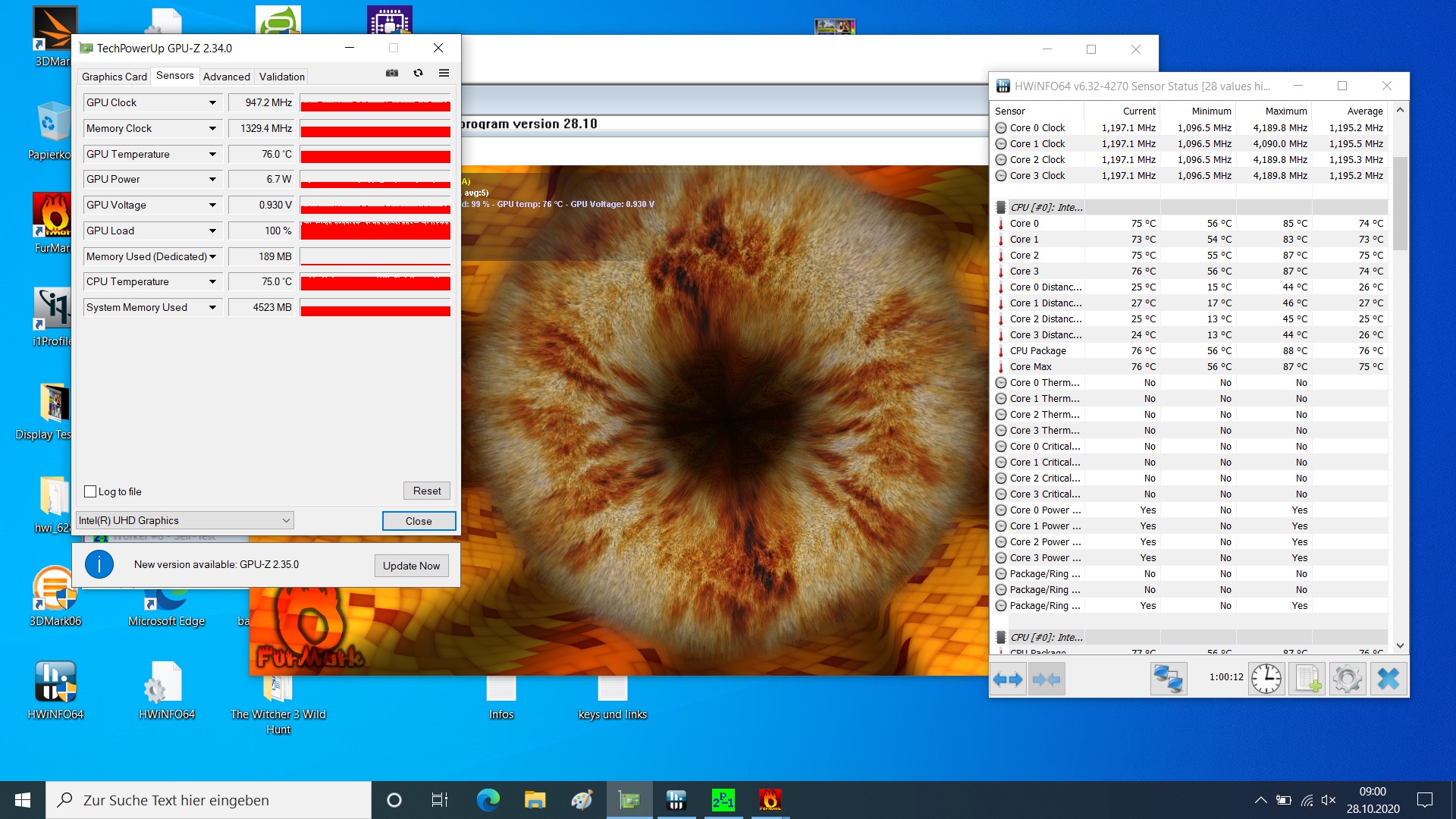This screenshot has height=819, width=1456.
Task: Open Microsoft Edge desktop shortcut
Action: 166,607
